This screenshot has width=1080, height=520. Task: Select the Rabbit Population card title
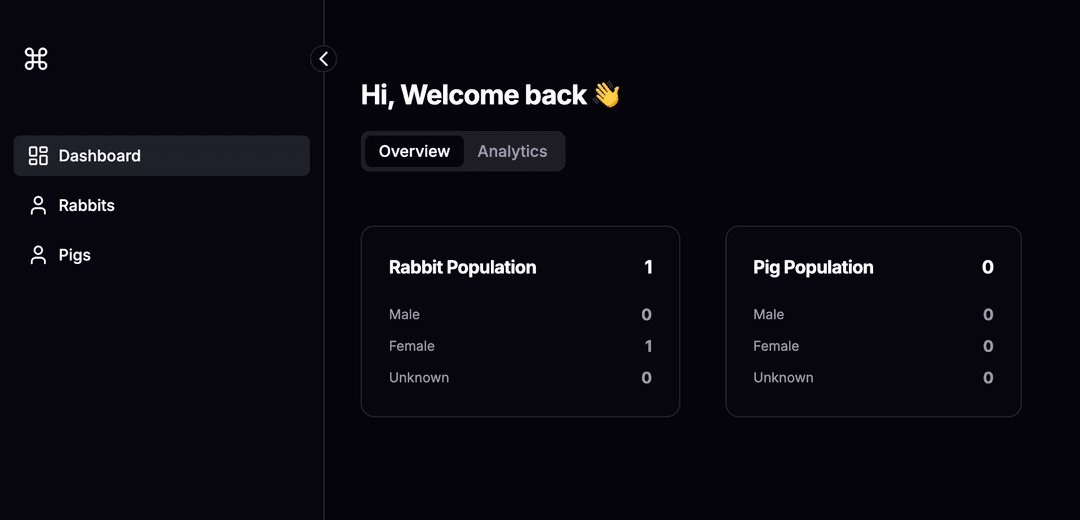463,267
